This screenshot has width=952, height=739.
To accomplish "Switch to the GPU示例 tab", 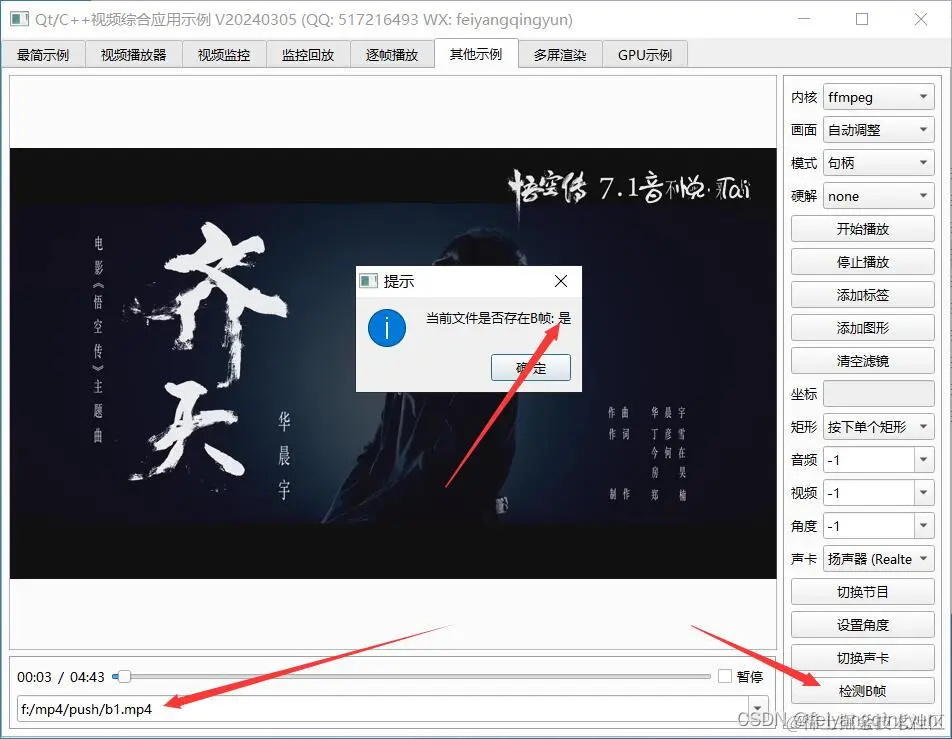I will point(645,54).
